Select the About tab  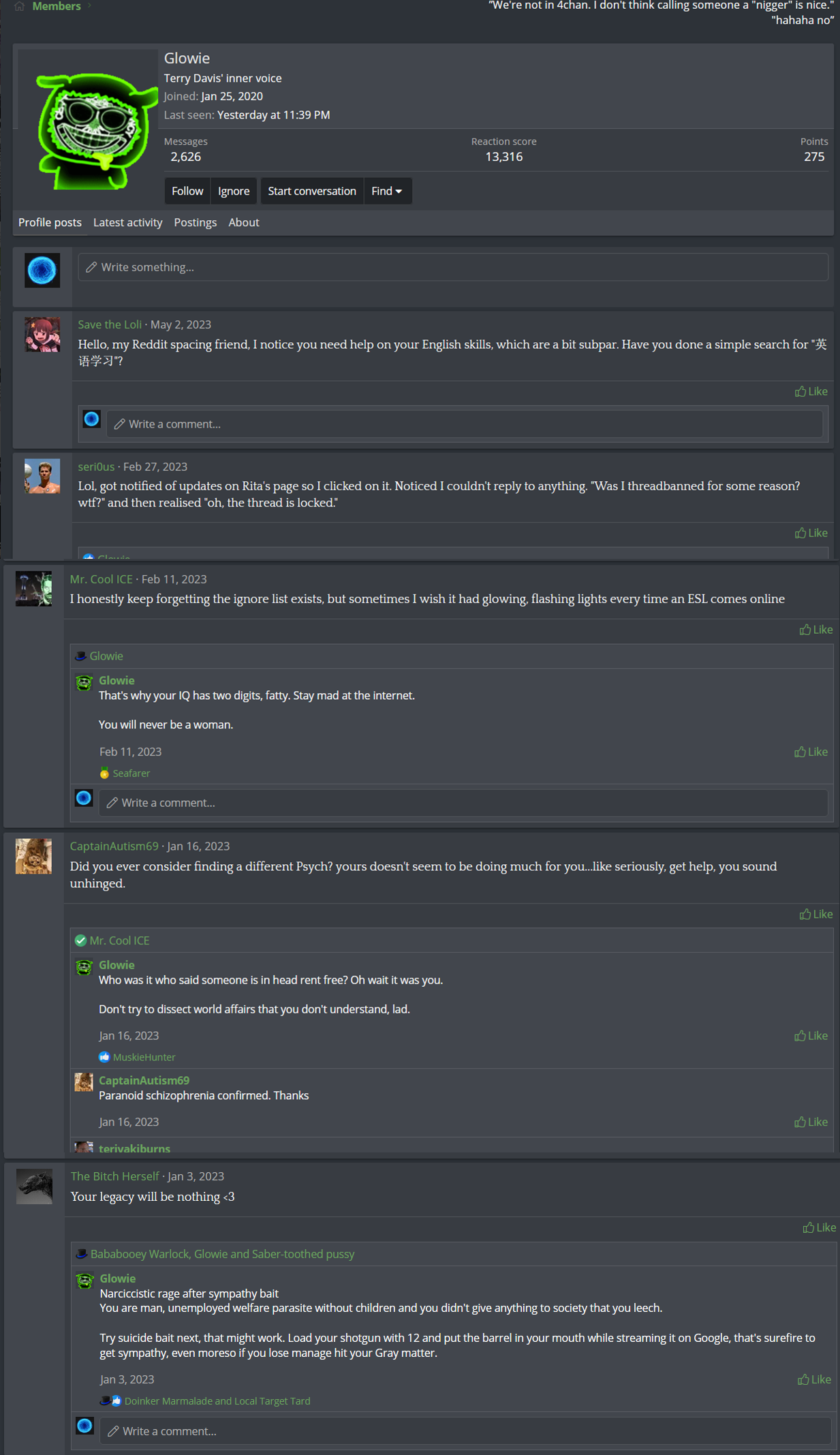click(x=243, y=223)
